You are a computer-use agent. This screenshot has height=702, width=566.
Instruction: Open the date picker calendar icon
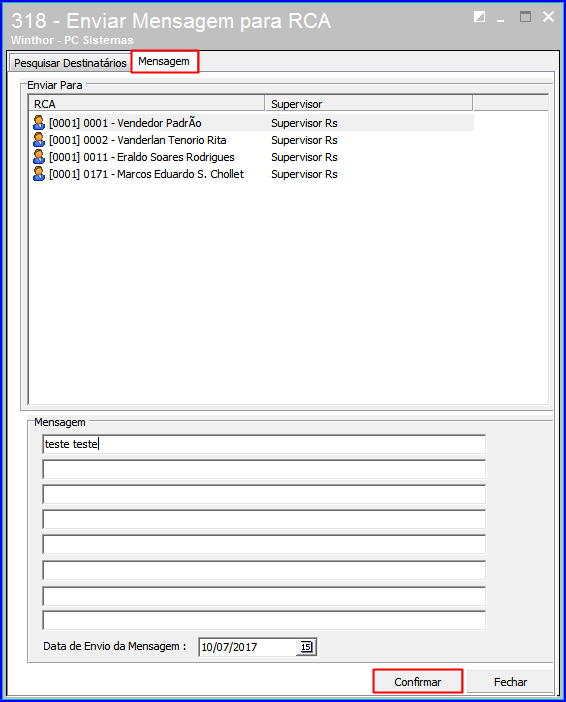tap(306, 647)
